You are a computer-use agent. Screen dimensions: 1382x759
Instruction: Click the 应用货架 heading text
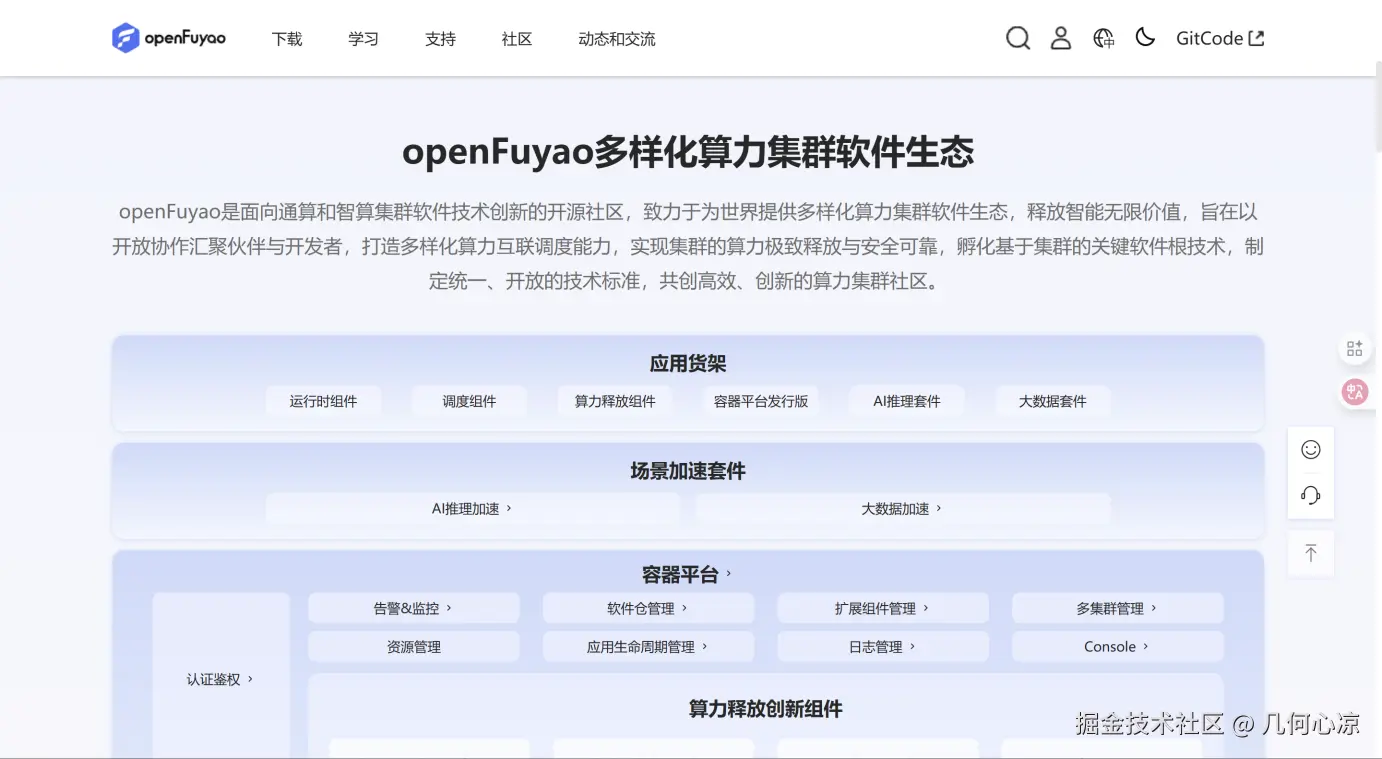(688, 364)
